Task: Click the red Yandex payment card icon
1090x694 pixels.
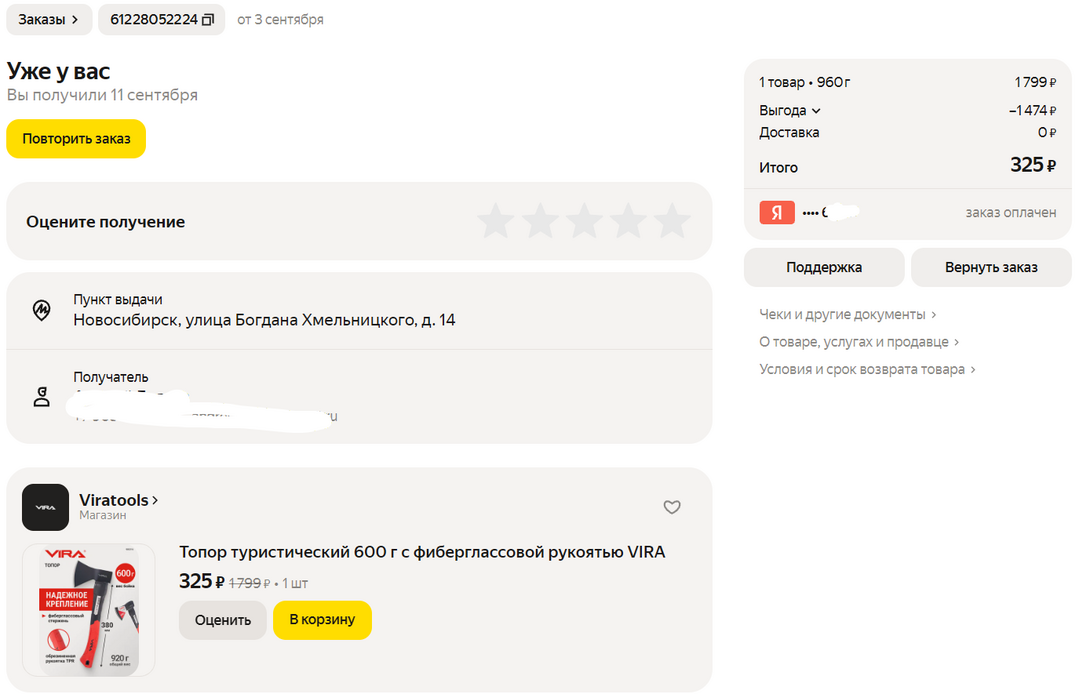Action: tap(776, 212)
